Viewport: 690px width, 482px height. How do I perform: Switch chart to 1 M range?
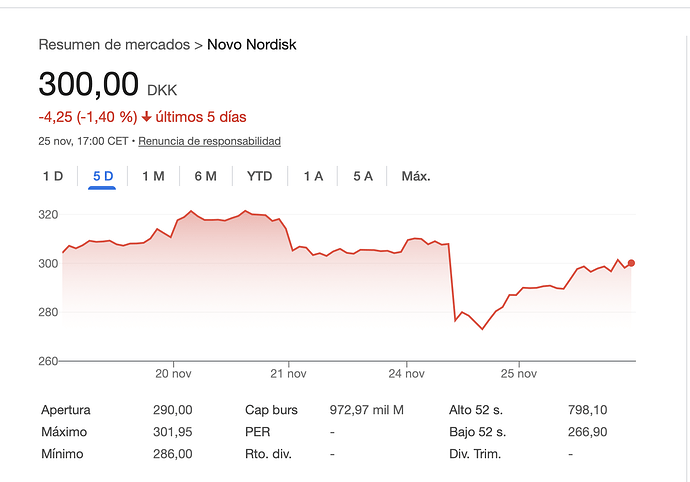(153, 176)
